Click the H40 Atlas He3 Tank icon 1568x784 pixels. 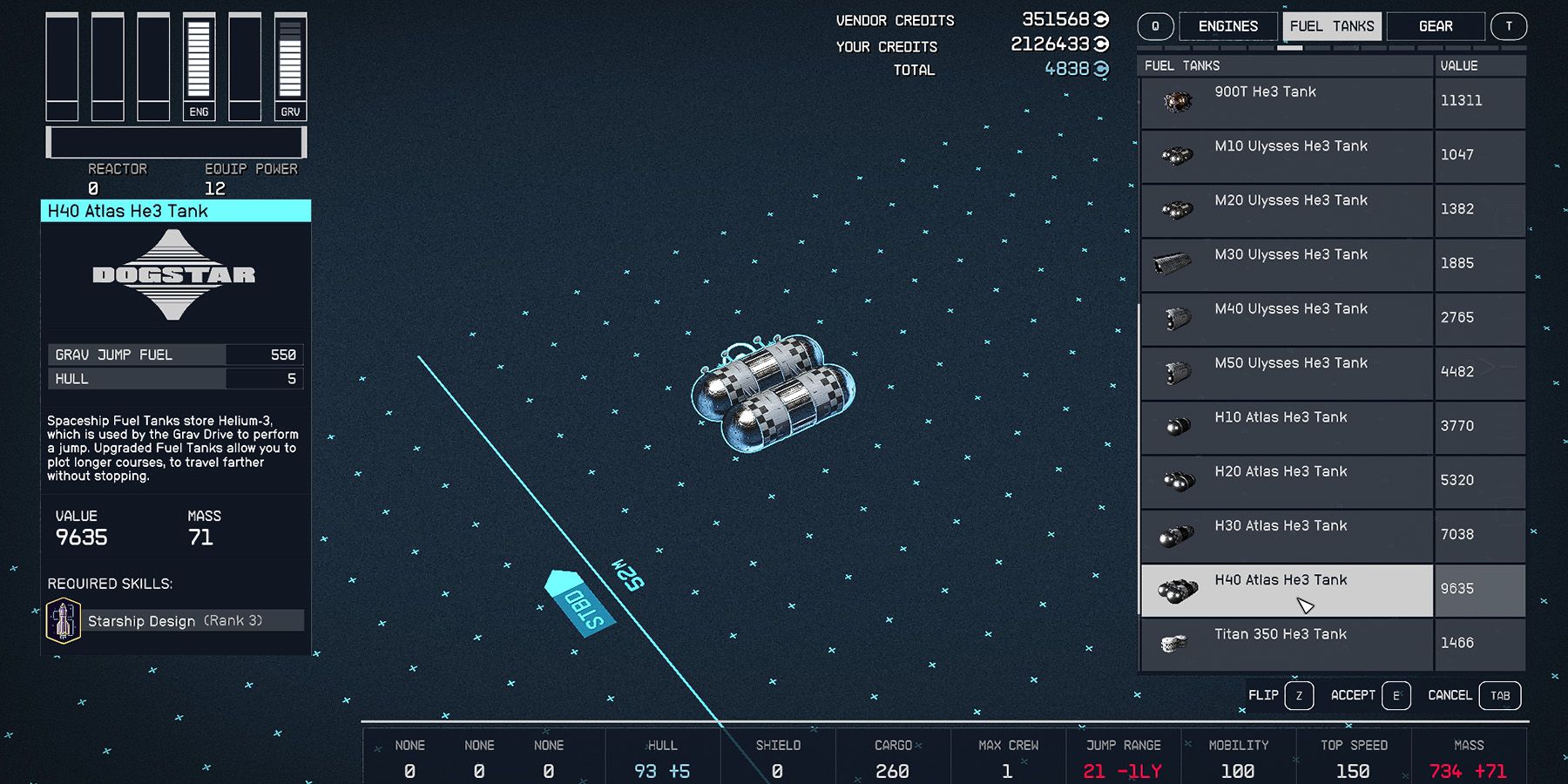click(x=1178, y=591)
